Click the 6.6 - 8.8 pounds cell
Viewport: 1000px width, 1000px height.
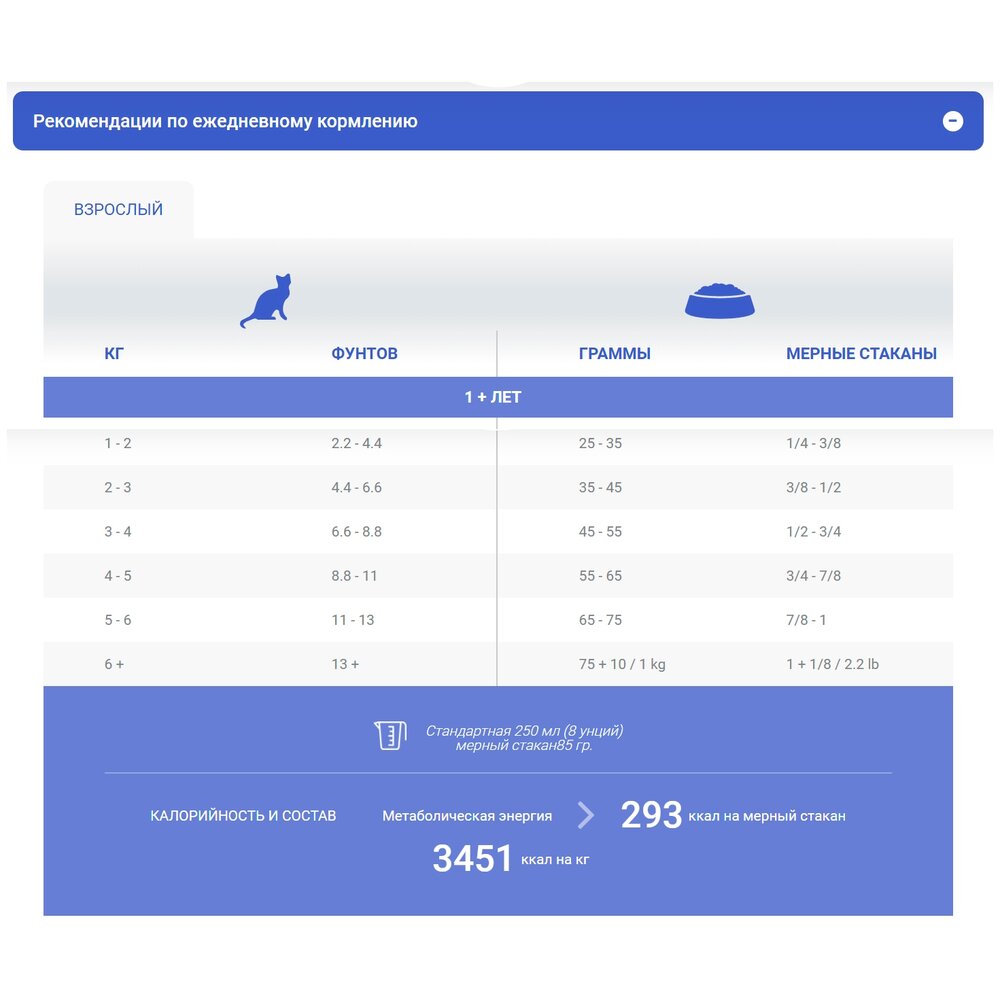[357, 531]
